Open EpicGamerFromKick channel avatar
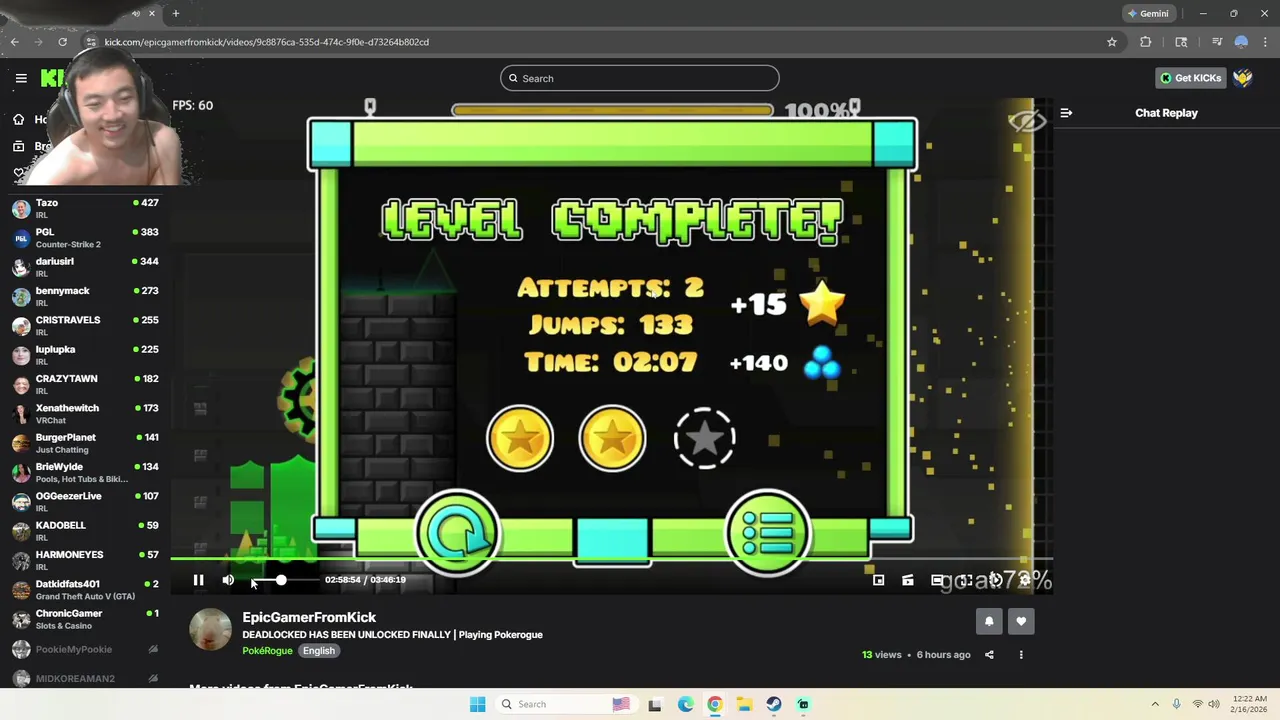1280x720 pixels. click(x=210, y=630)
